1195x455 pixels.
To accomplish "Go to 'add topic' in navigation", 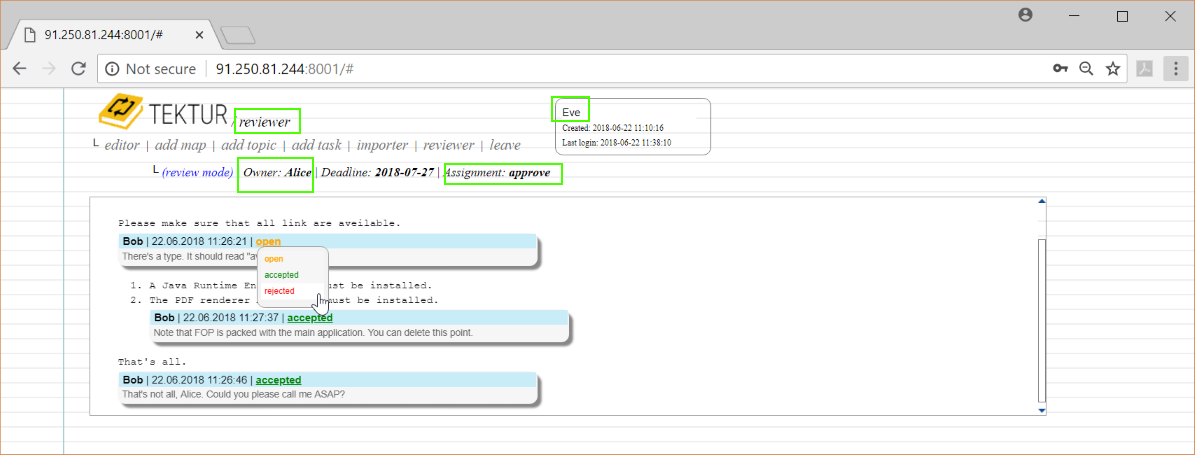I will click(x=248, y=145).
